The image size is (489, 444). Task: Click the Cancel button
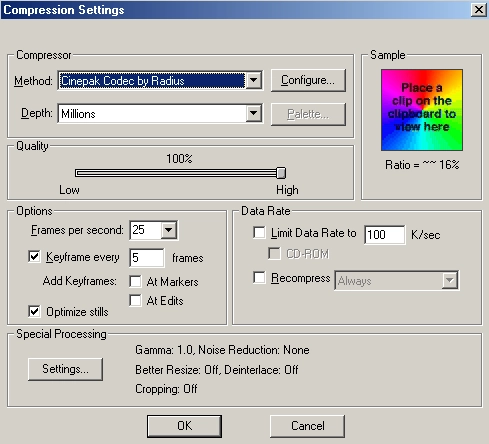click(307, 426)
